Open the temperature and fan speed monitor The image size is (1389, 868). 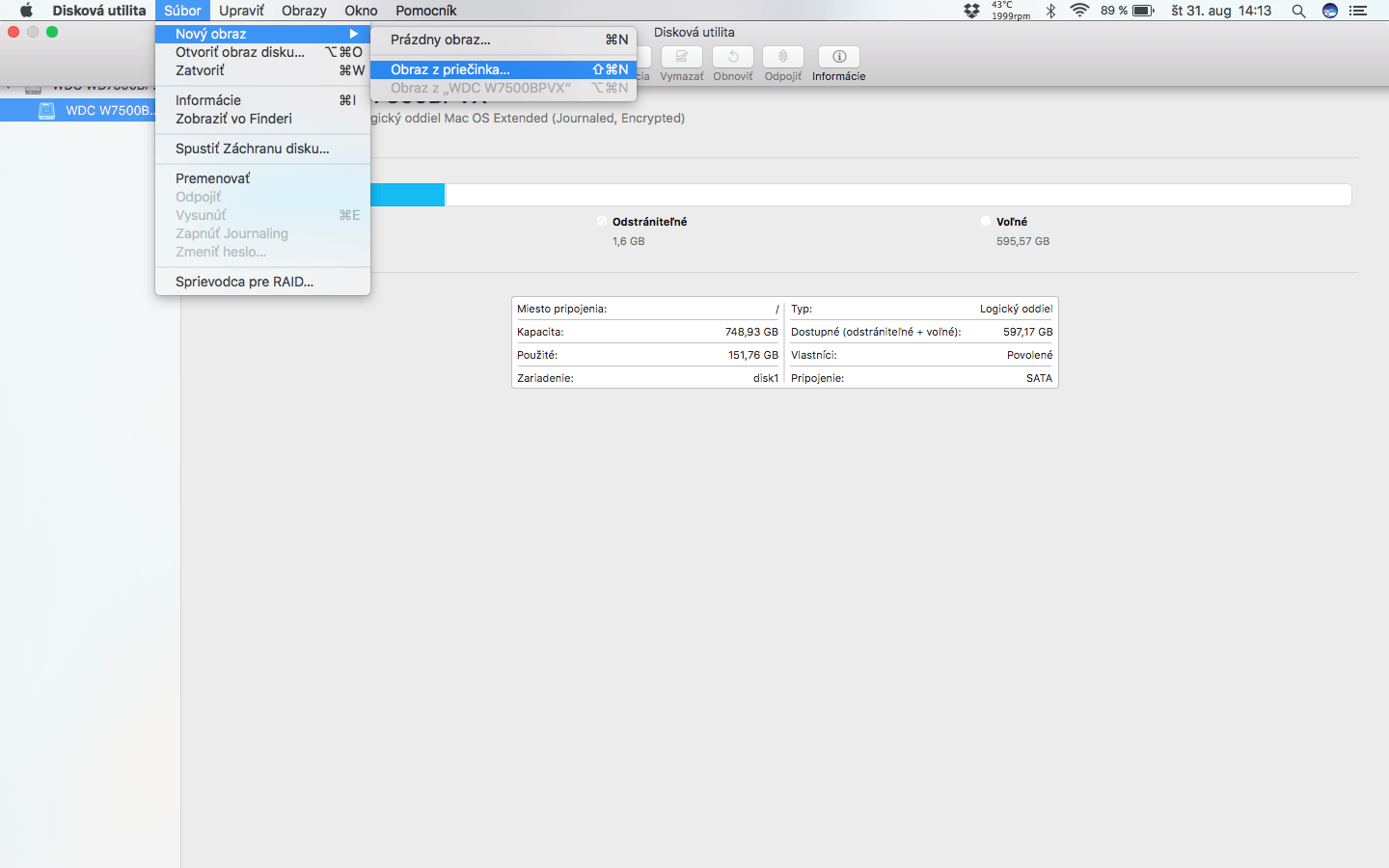click(x=1010, y=11)
